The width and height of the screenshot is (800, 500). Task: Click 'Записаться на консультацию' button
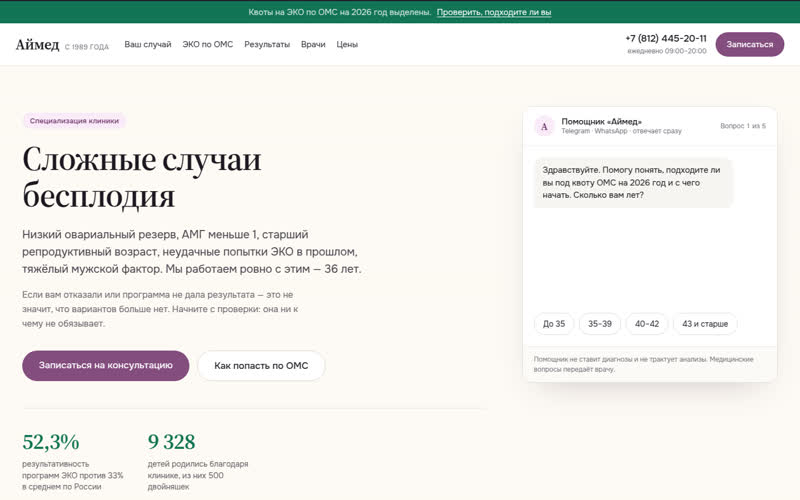tap(106, 365)
